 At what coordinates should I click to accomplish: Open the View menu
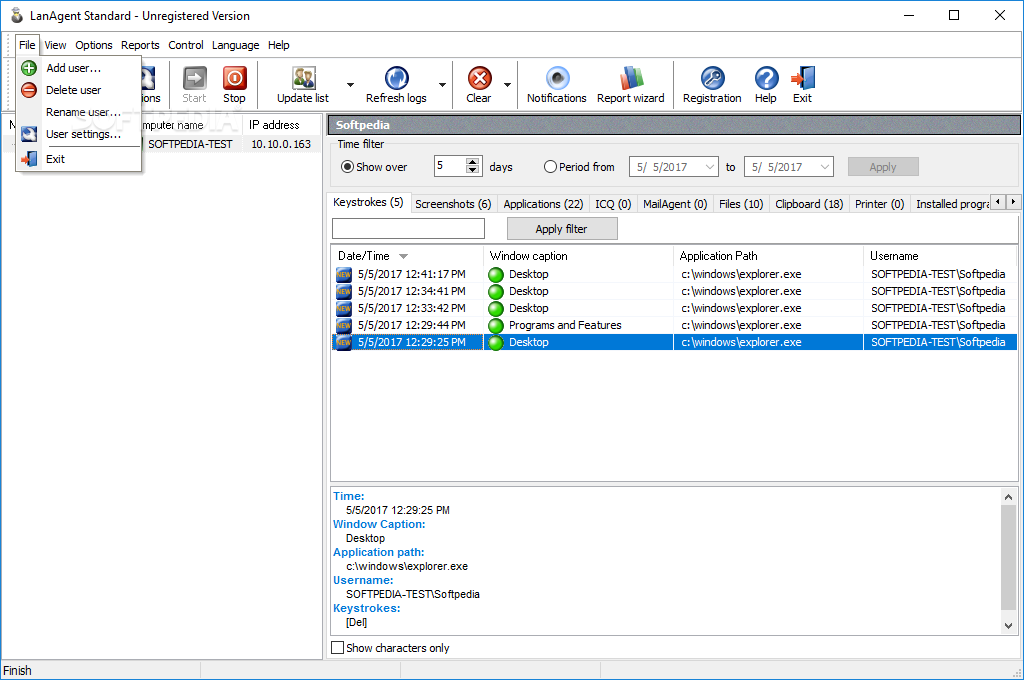click(x=55, y=45)
